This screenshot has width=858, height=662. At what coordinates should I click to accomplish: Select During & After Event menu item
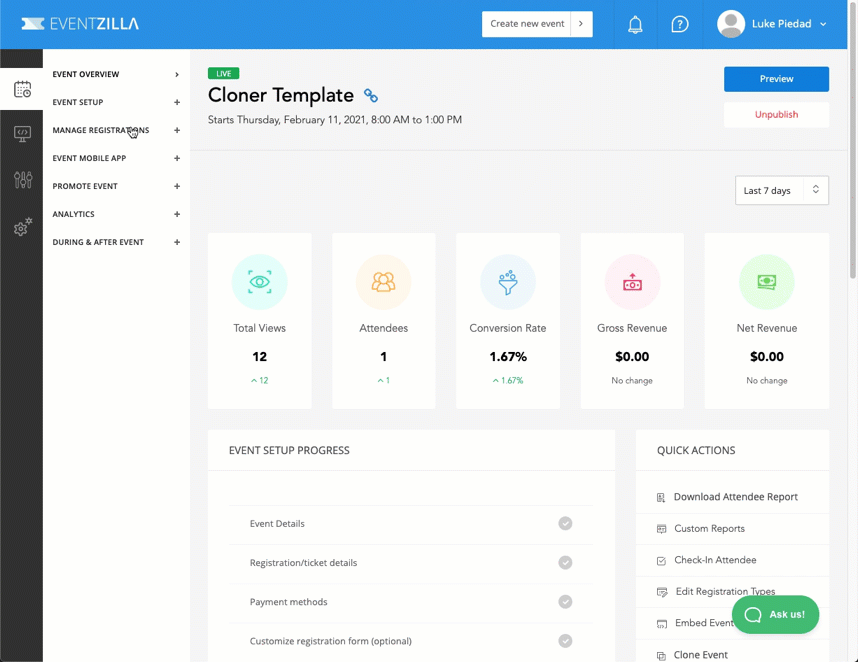click(98, 242)
